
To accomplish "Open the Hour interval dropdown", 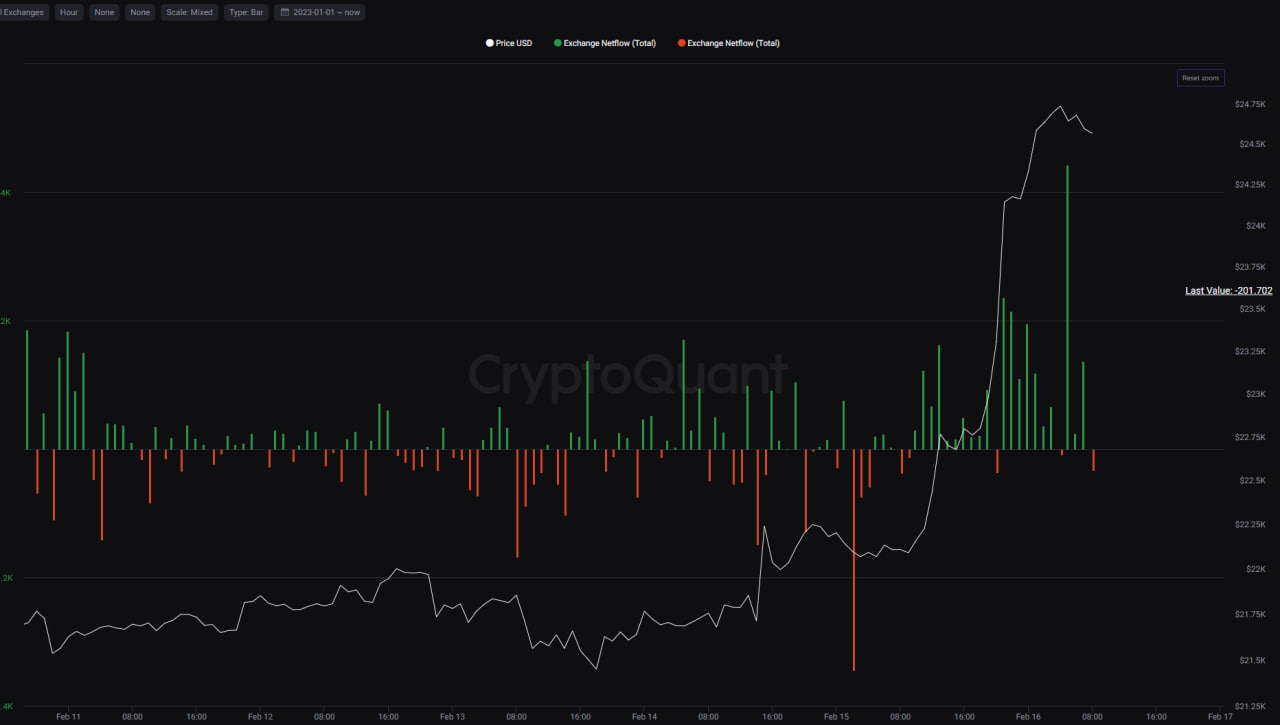I will (x=68, y=12).
